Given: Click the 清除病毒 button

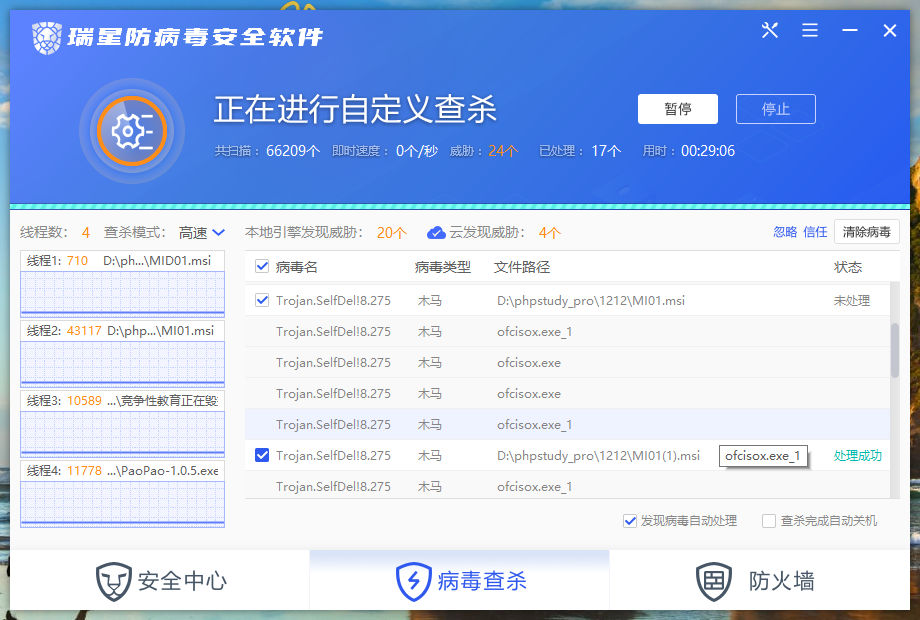Looking at the screenshot, I should 866,232.
